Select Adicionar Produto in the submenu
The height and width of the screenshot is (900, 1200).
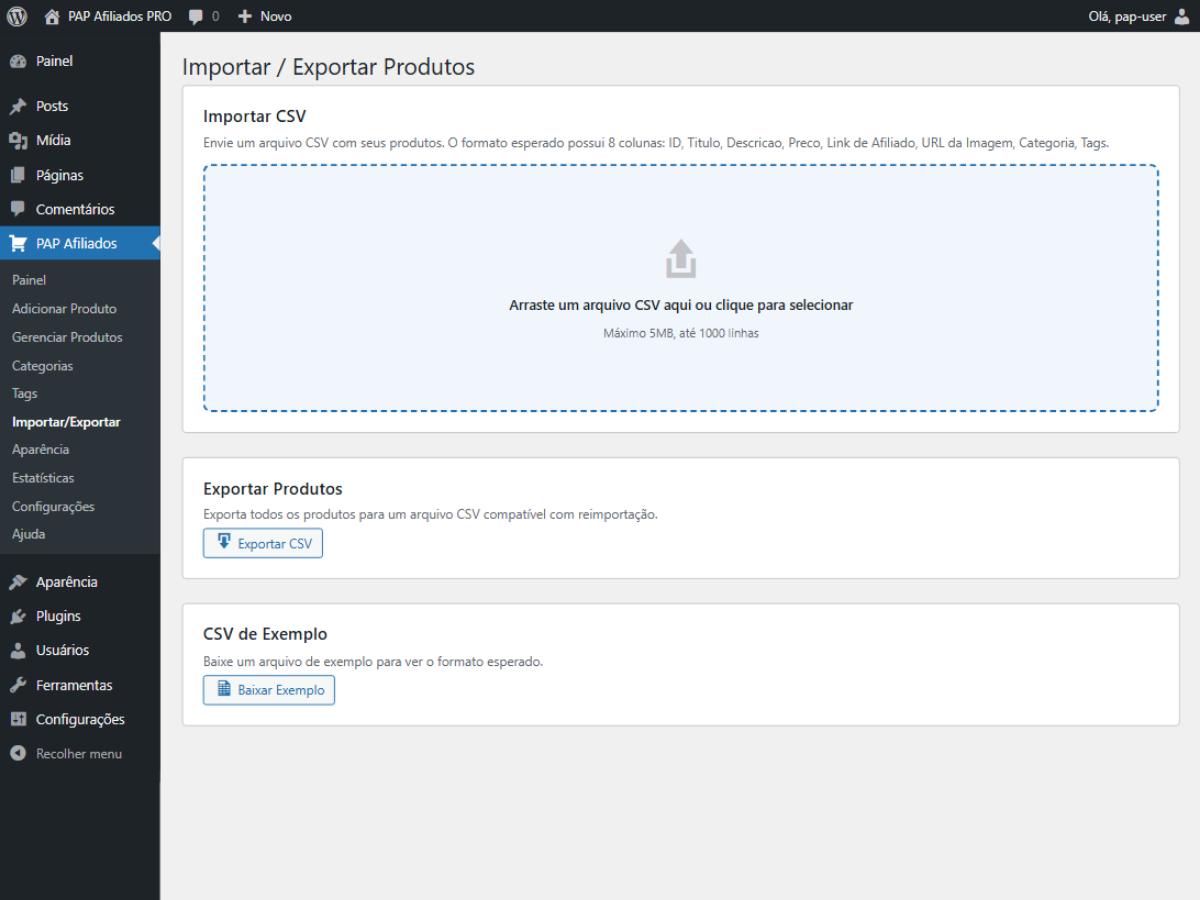[x=62, y=308]
